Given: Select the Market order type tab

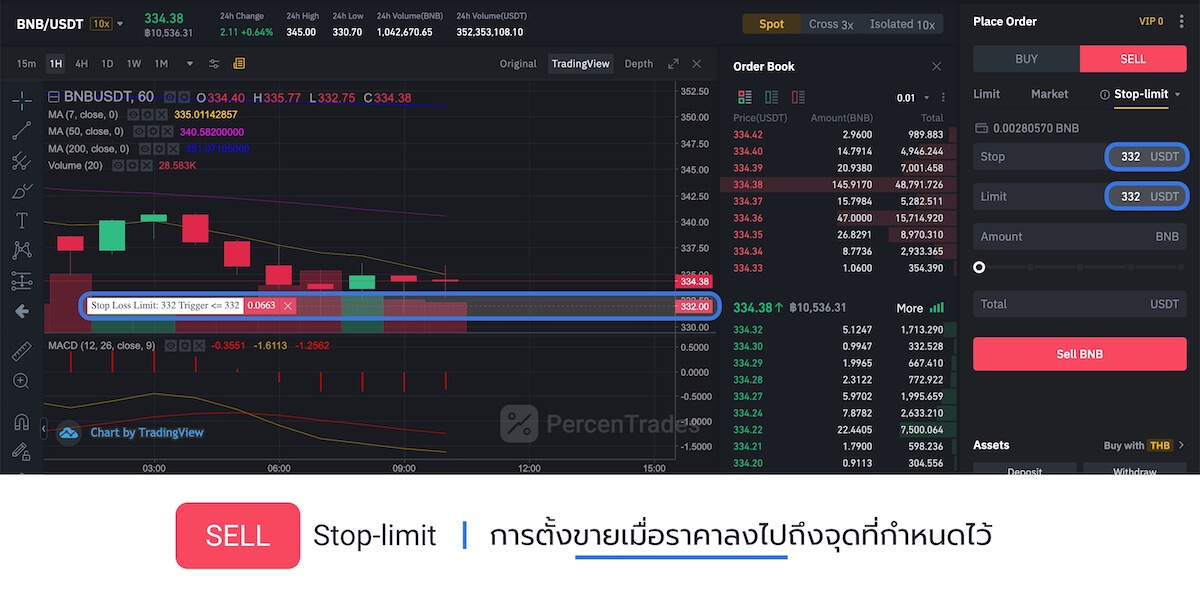Looking at the screenshot, I should tap(1050, 94).
